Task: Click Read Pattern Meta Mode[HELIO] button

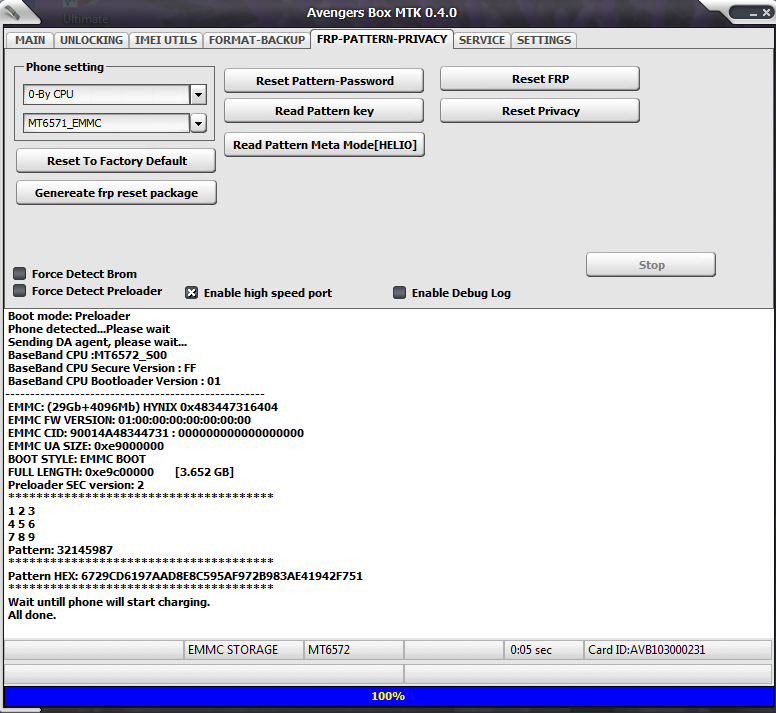Action: pyautogui.click(x=325, y=144)
